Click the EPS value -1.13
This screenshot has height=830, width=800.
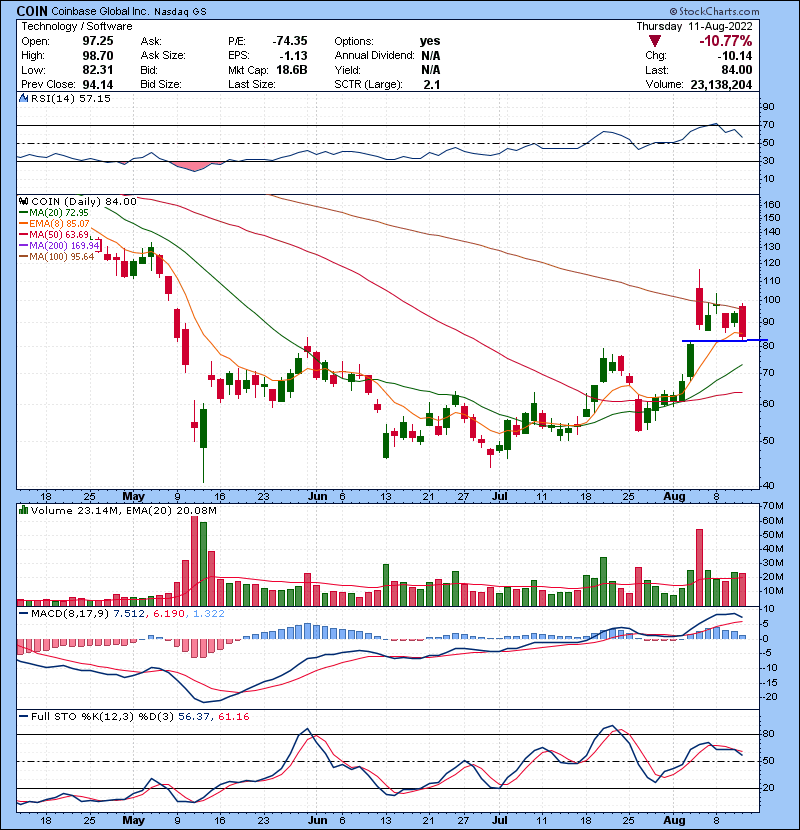point(293,56)
